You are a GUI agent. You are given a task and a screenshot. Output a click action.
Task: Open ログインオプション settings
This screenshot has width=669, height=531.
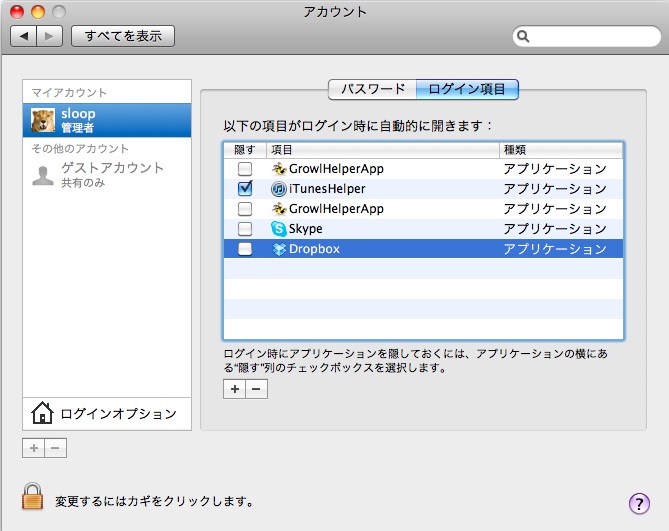(x=107, y=413)
